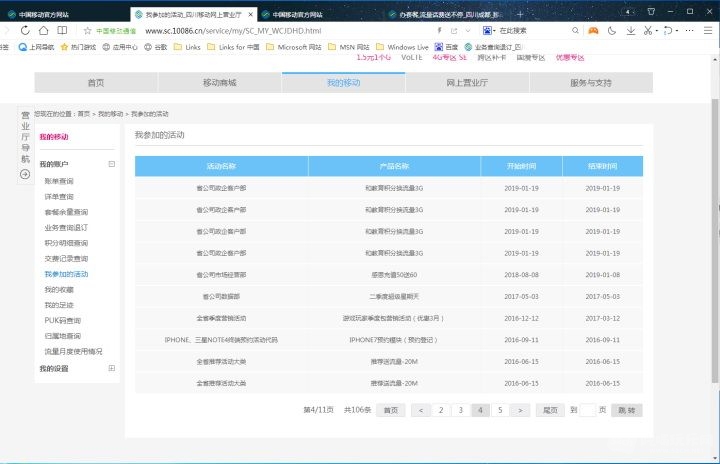This screenshot has width=720, height=464.
Task: Go to page 5 of results
Action: click(500, 410)
